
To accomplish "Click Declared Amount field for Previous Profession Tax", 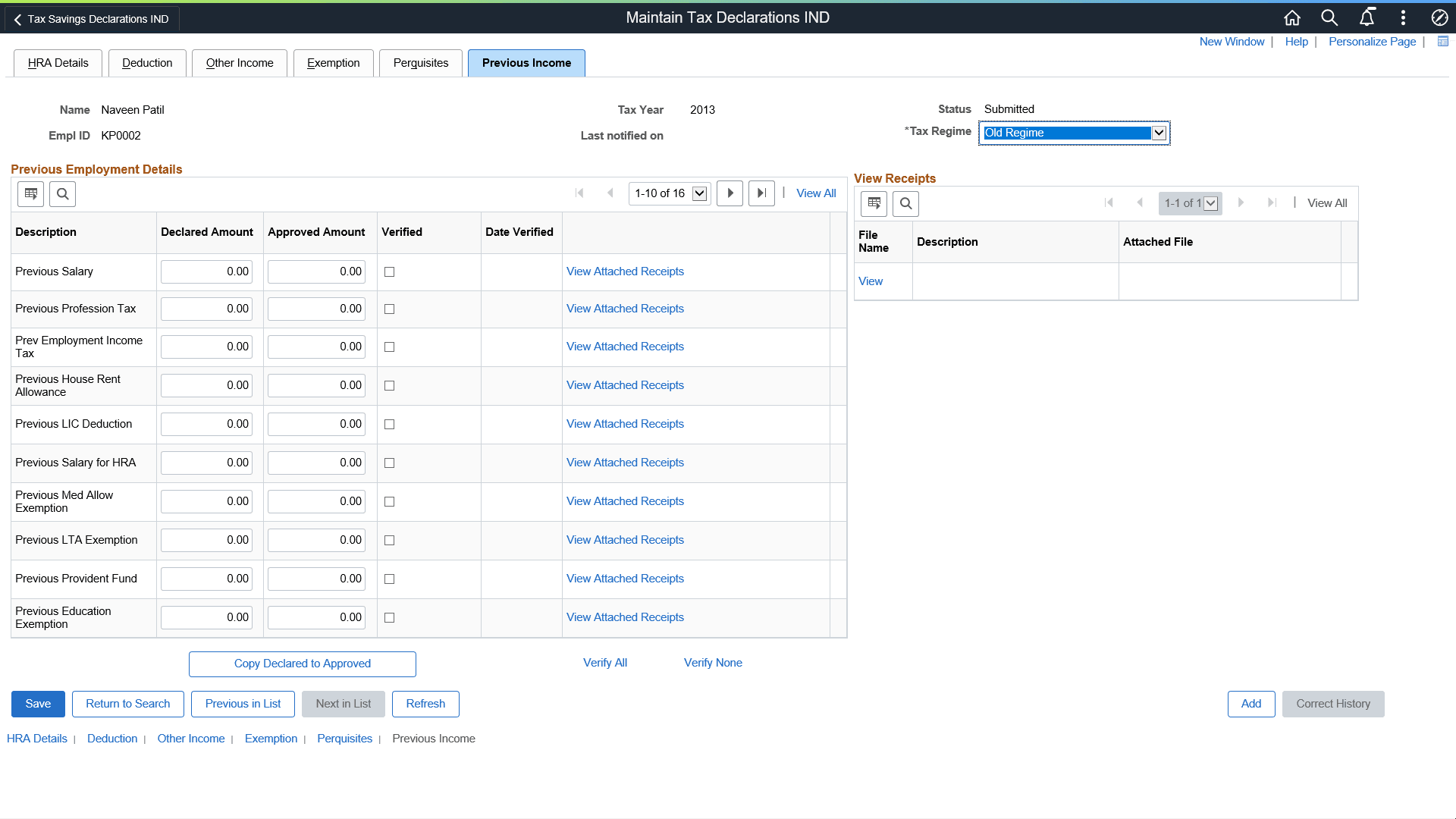I will [206, 309].
